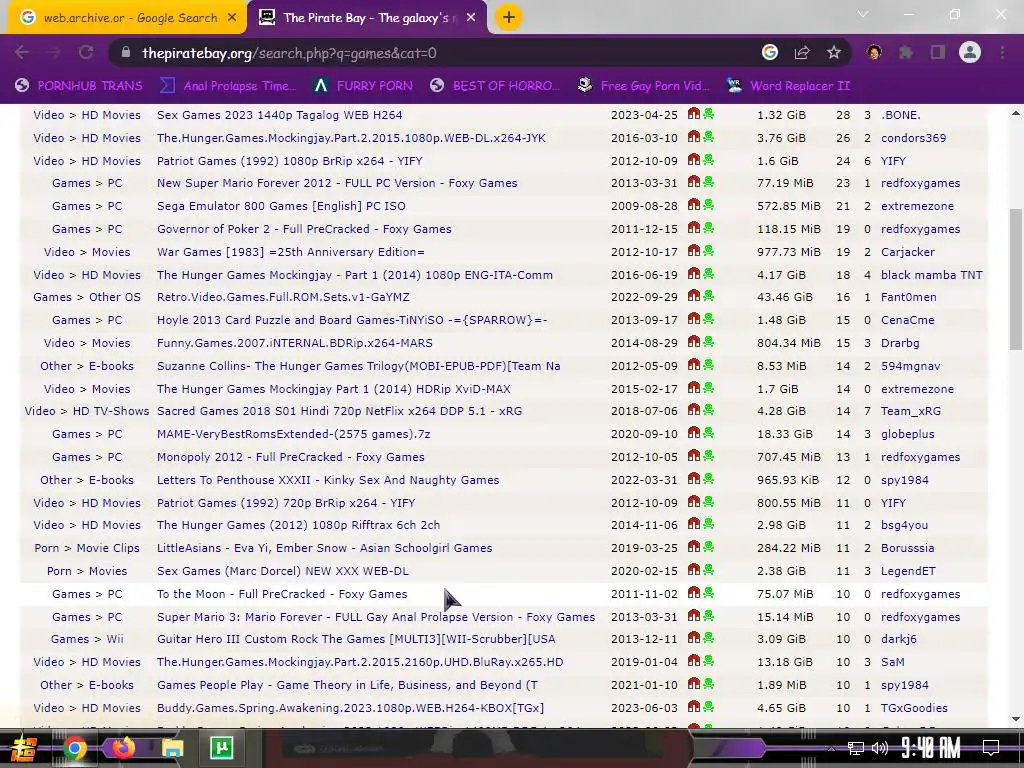Click uploader Carjacker link
The height and width of the screenshot is (768, 1024).
pyautogui.click(x=907, y=252)
